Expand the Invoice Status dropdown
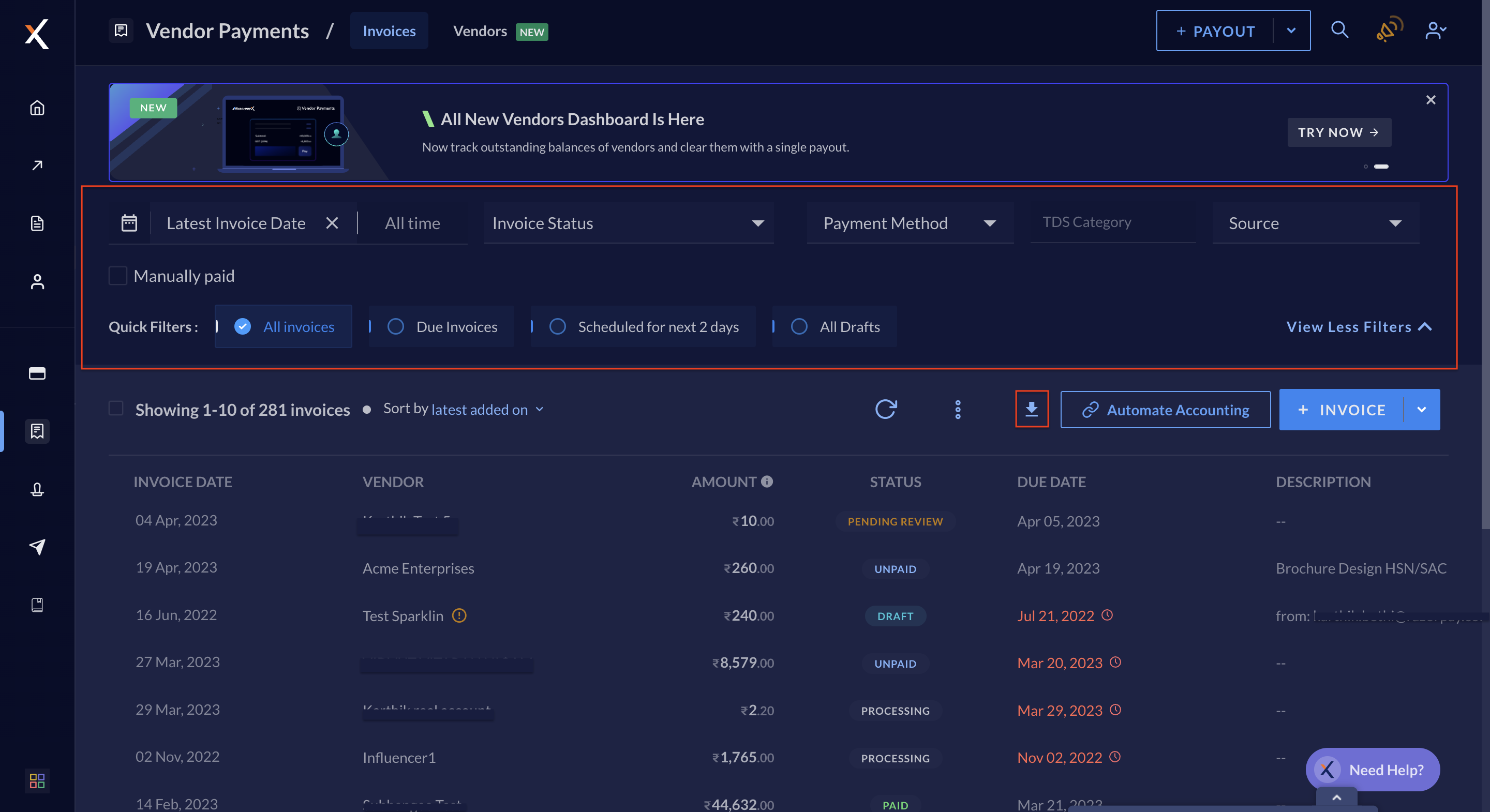The width and height of the screenshot is (1490, 812). click(x=628, y=222)
